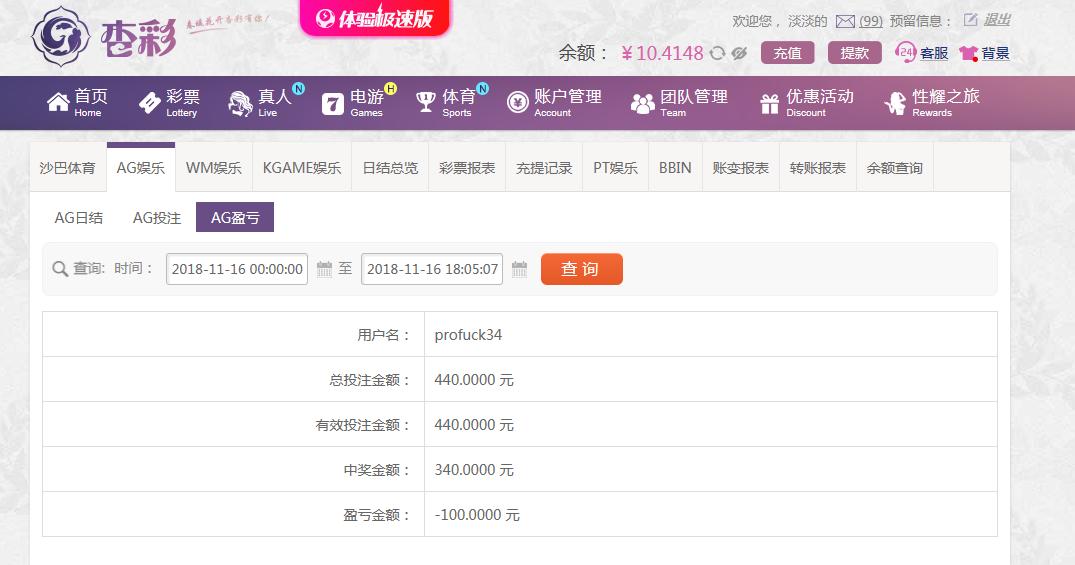1075x565 pixels.
Task: Click the 充值 recharge button
Action: point(788,53)
